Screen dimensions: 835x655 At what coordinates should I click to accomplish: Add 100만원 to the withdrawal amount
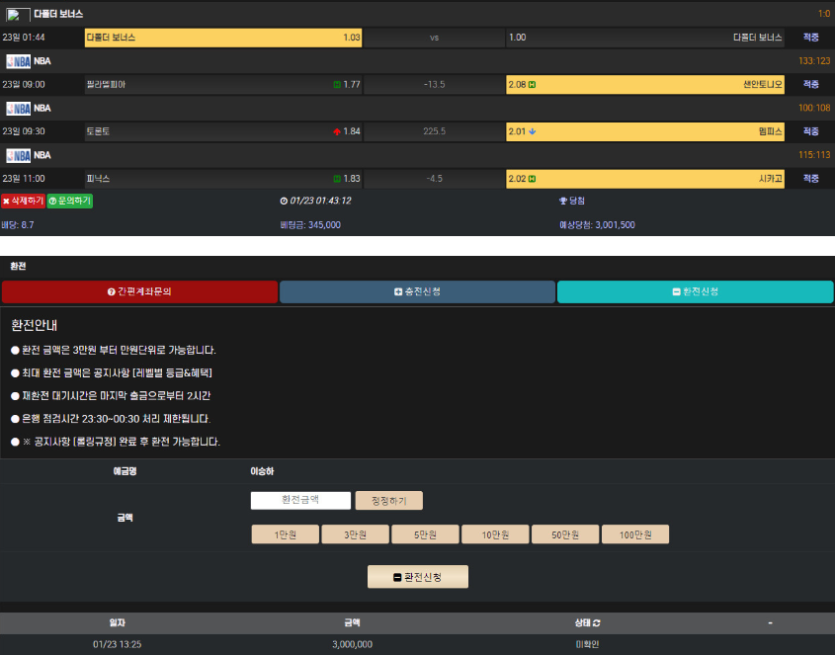(635, 534)
